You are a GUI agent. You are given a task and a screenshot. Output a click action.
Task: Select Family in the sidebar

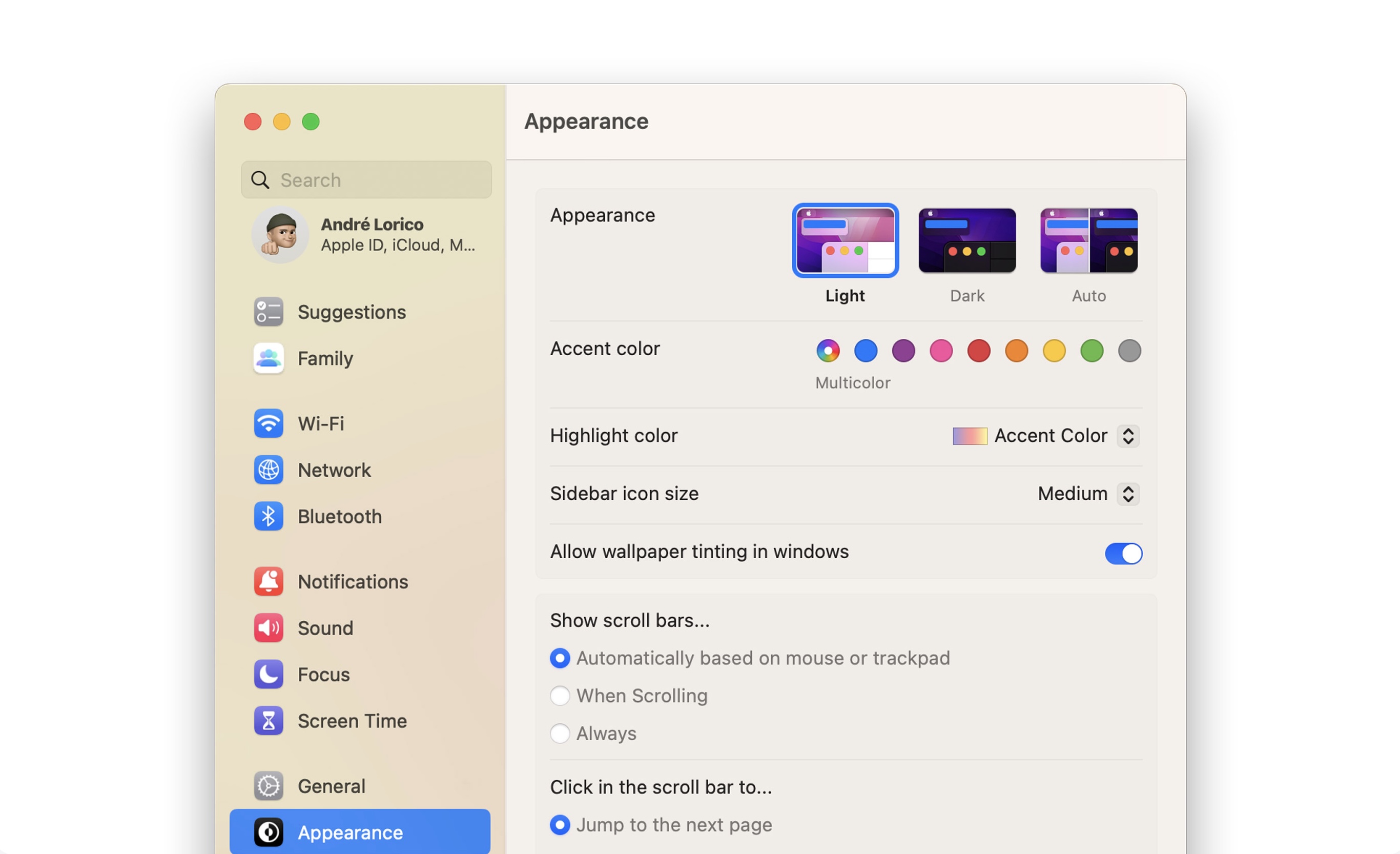(324, 358)
